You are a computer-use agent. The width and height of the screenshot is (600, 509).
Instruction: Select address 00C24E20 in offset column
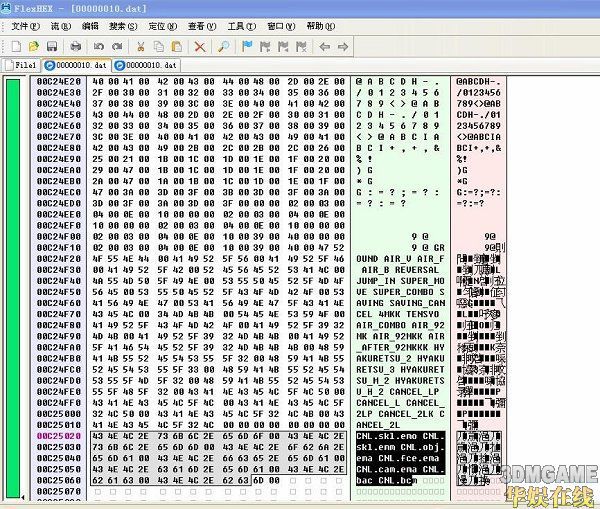59,82
